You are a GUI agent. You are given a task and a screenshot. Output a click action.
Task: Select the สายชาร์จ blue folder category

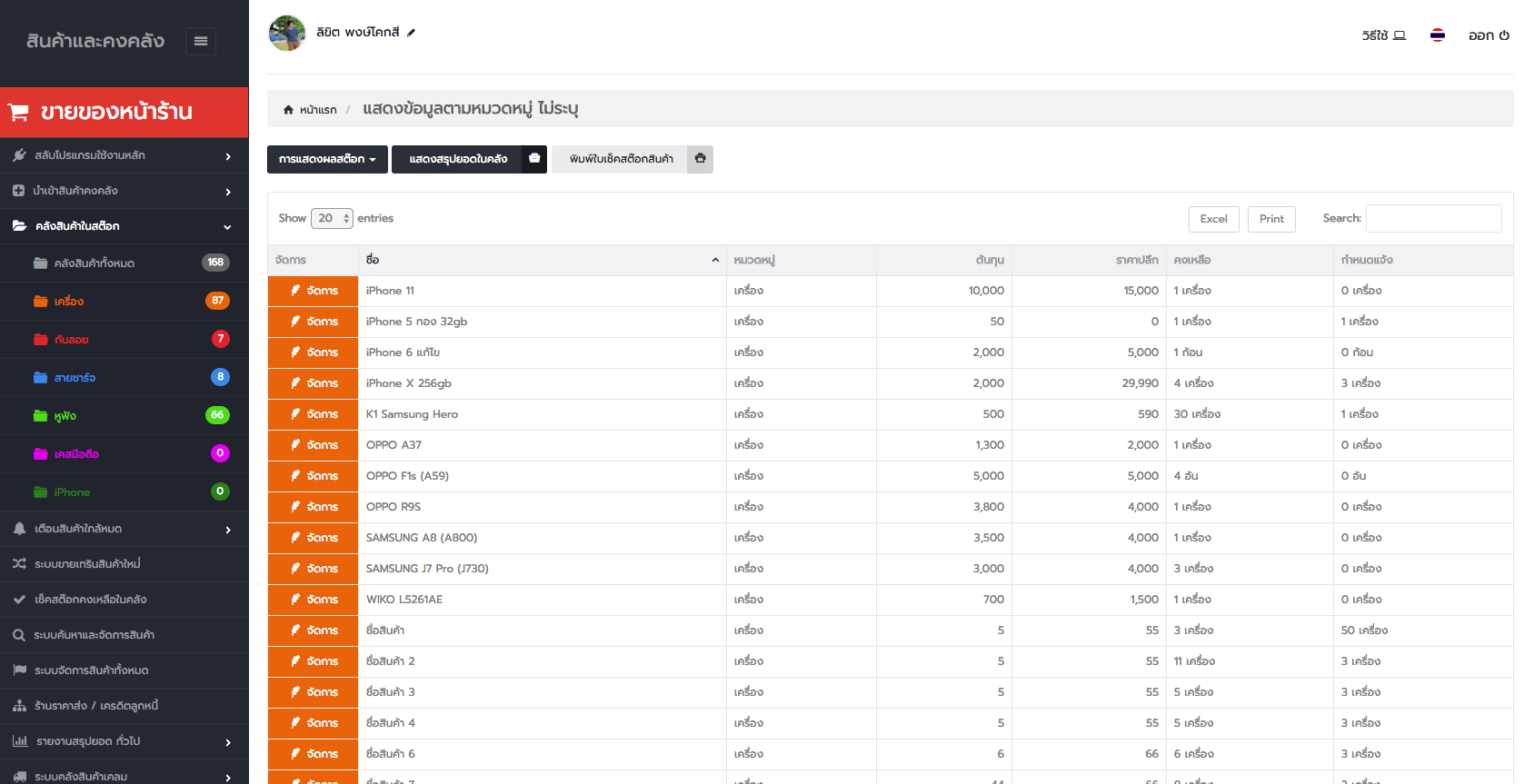(124, 378)
